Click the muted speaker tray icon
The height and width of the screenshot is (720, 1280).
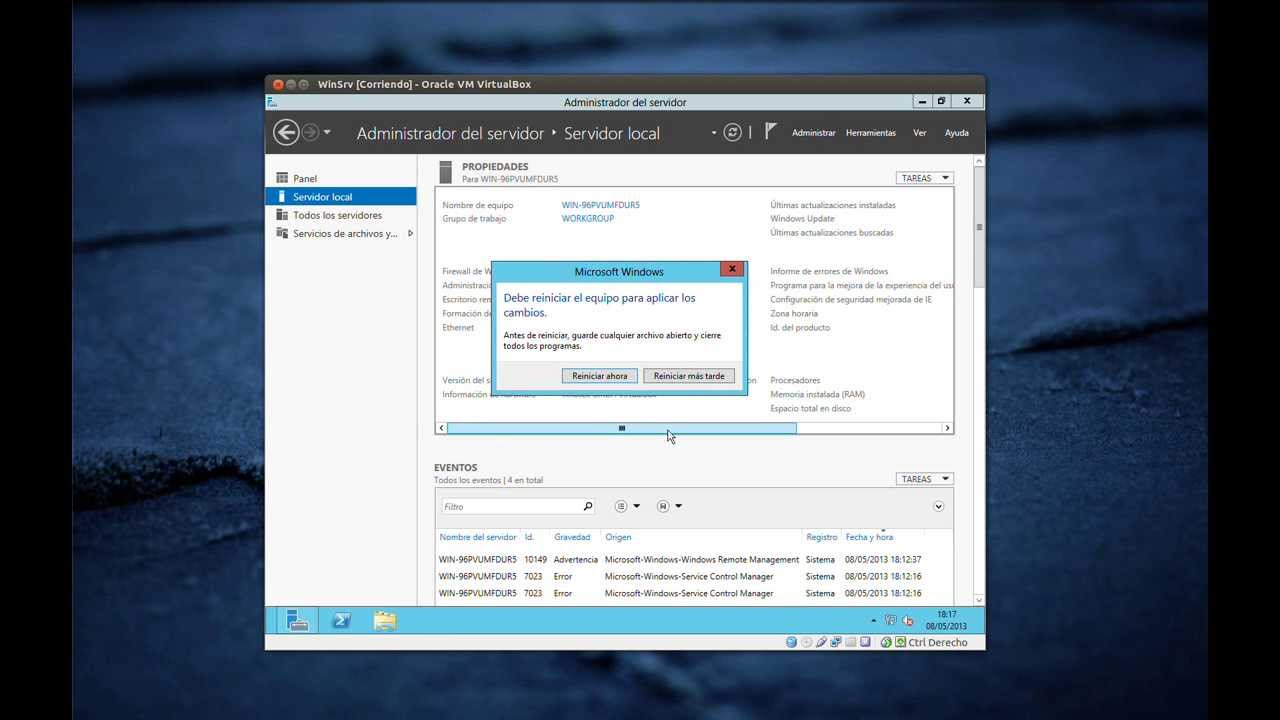908,621
